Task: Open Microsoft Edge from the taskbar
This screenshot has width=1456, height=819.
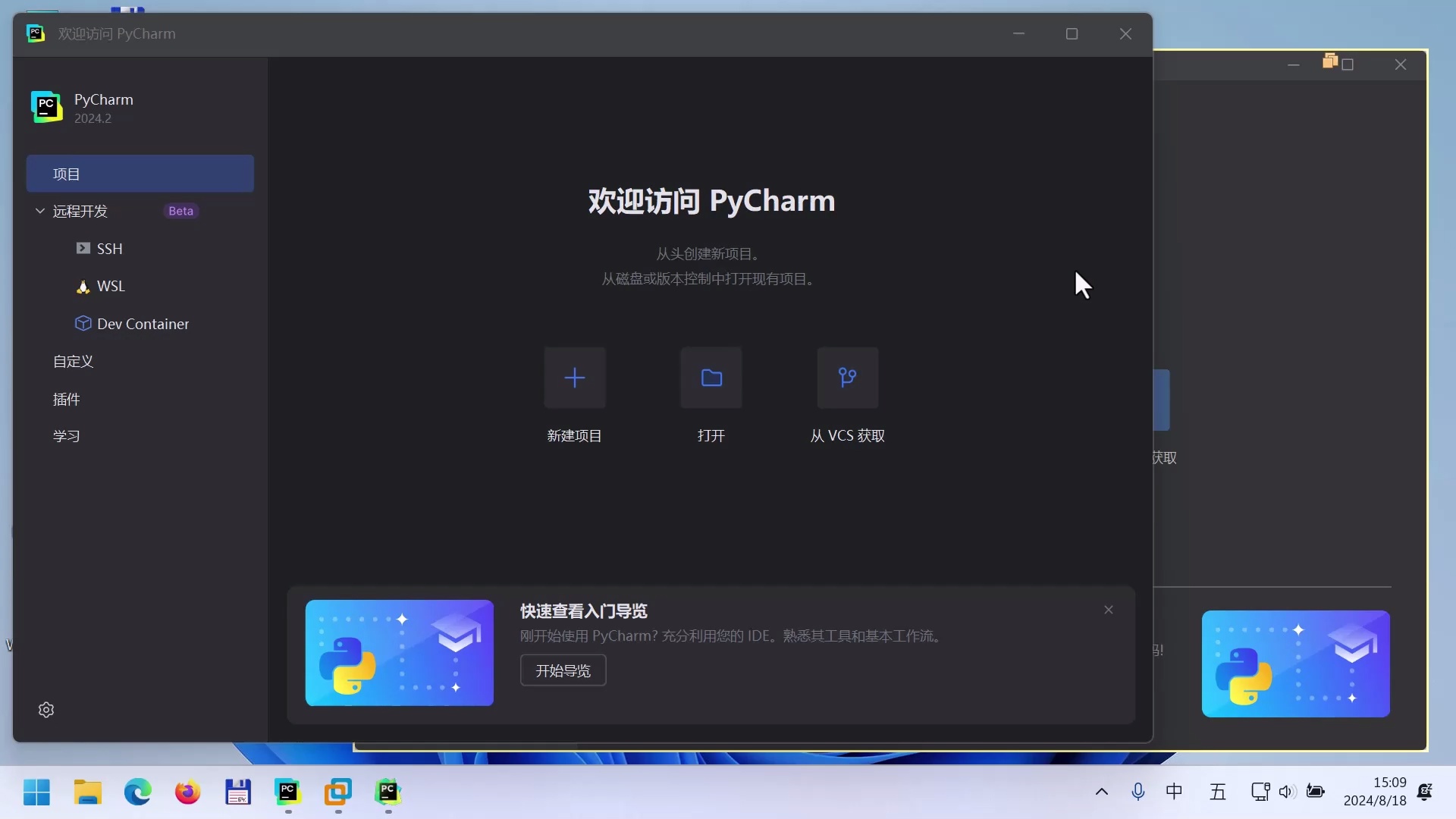Action: coord(137,792)
